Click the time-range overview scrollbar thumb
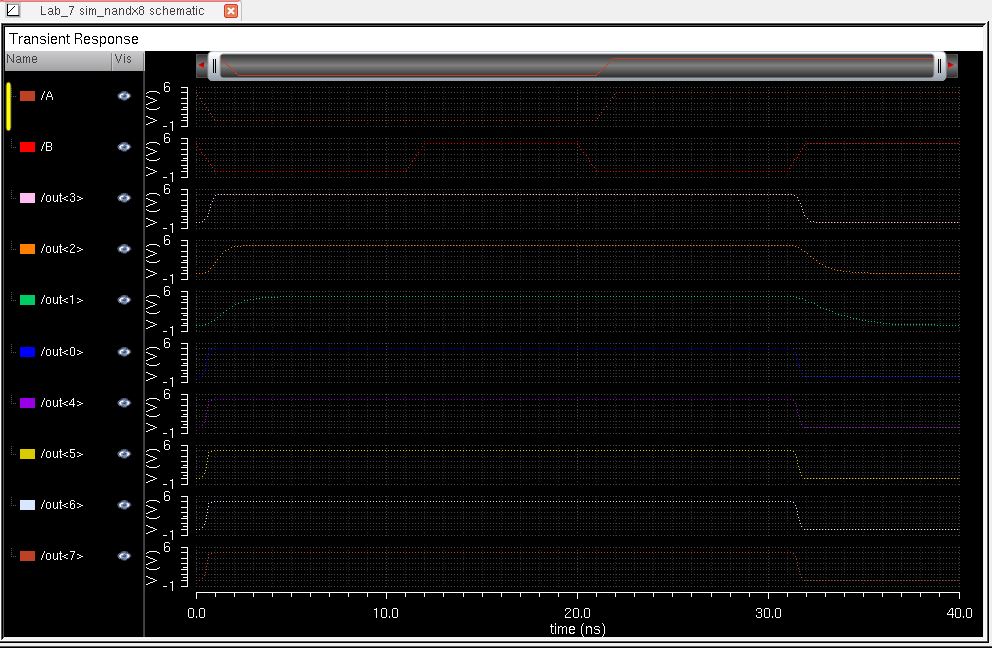This screenshot has height=648, width=992. 576,66
